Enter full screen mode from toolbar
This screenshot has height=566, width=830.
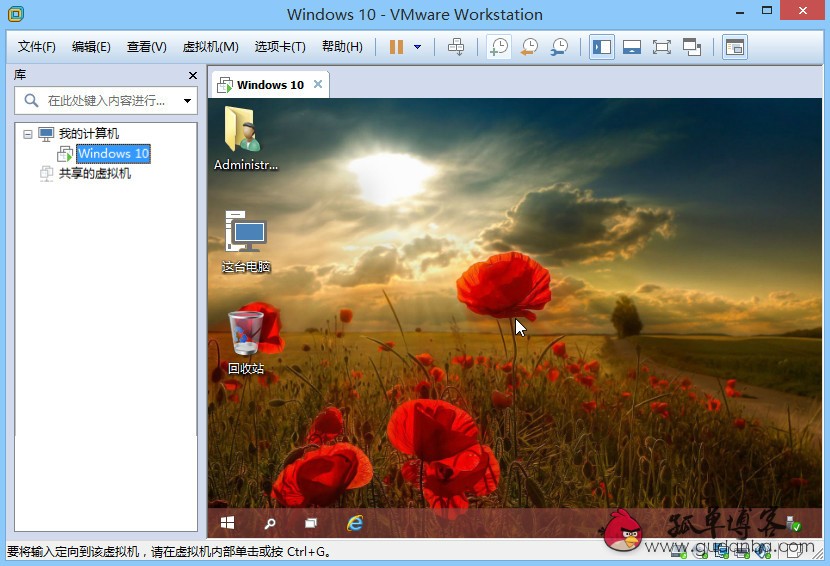click(x=662, y=47)
